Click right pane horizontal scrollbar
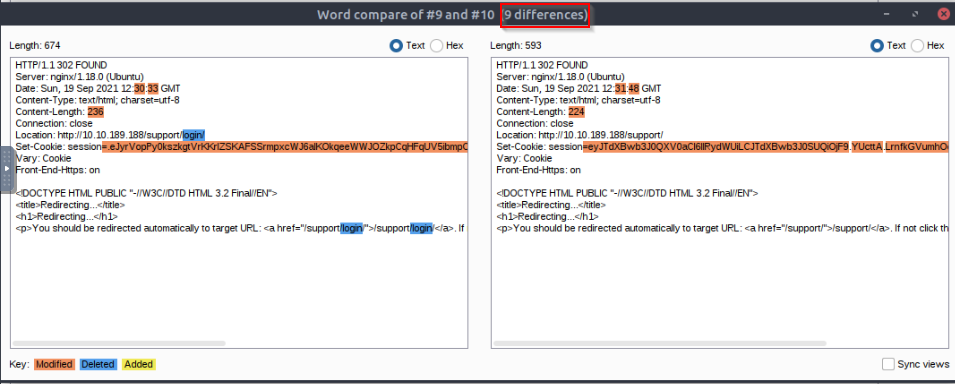955x384 pixels. (660, 344)
